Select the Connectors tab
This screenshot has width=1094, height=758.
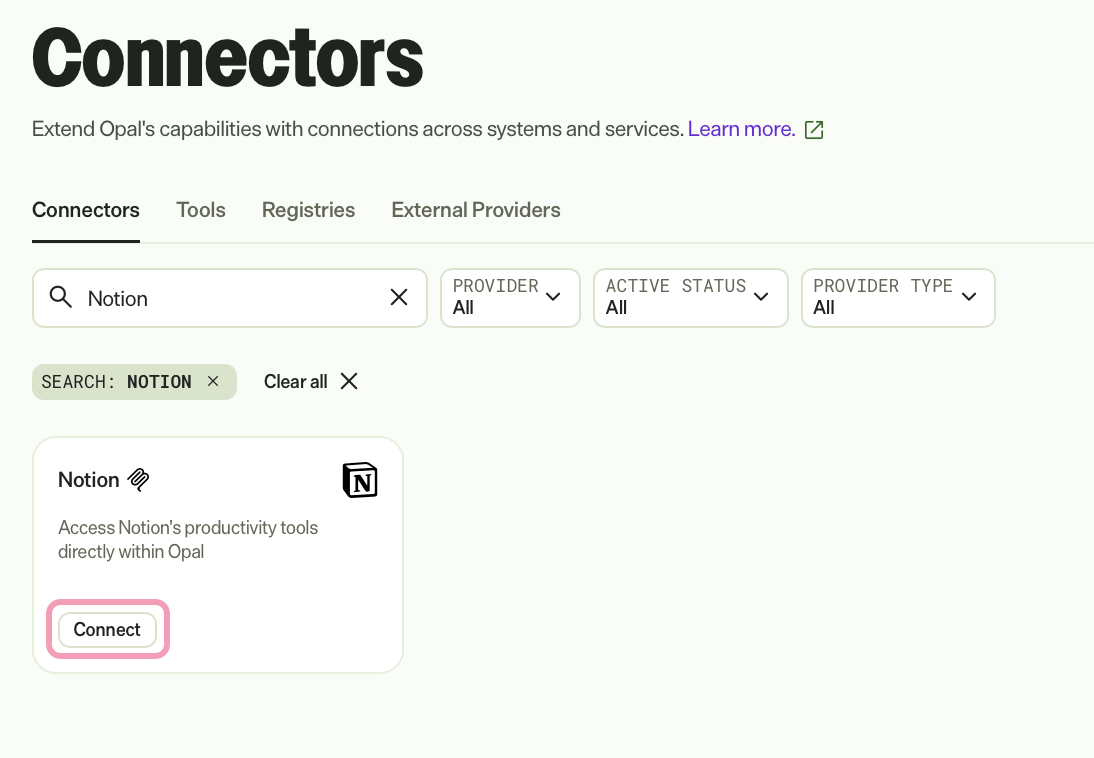pyautogui.click(x=86, y=210)
